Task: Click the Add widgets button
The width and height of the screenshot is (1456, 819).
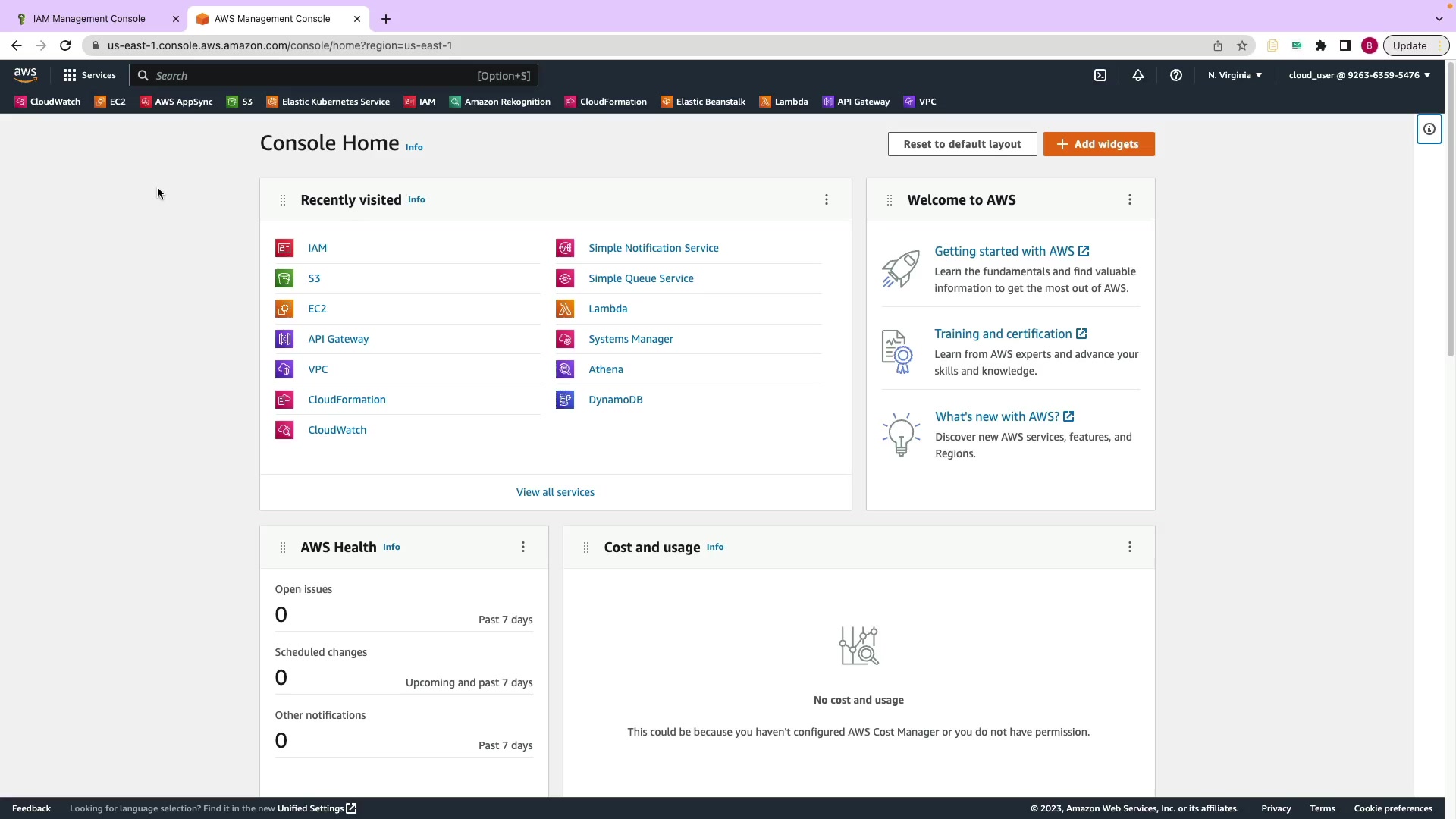Action: coord(1099,144)
